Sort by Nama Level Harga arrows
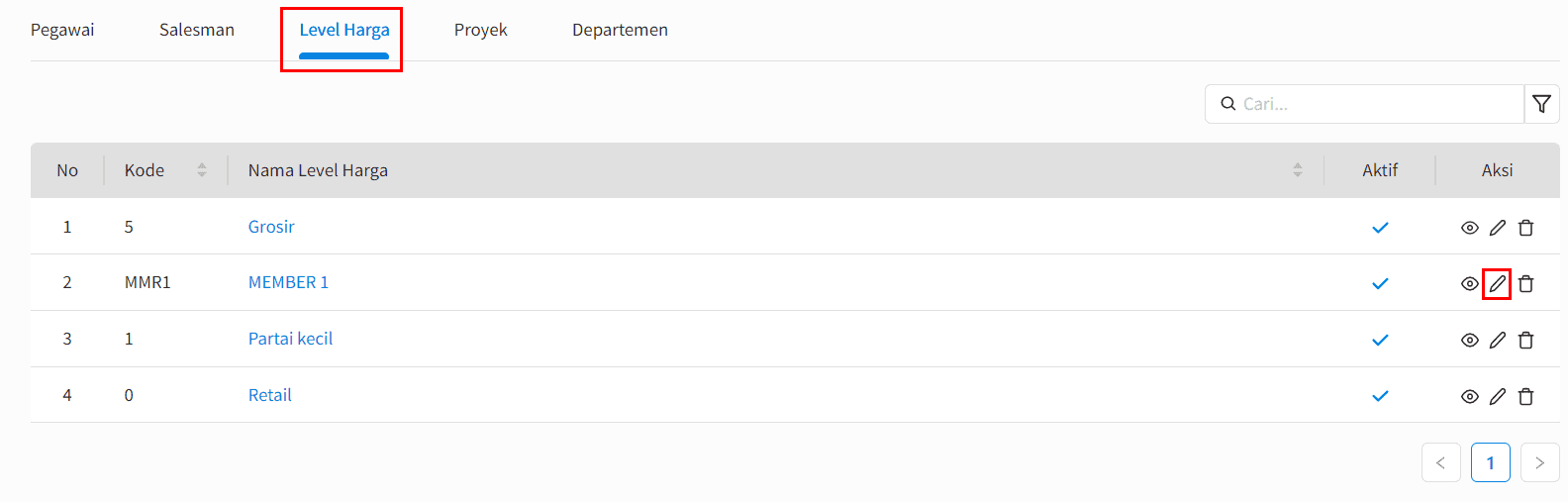This screenshot has height=502, width=1568. point(1297,170)
